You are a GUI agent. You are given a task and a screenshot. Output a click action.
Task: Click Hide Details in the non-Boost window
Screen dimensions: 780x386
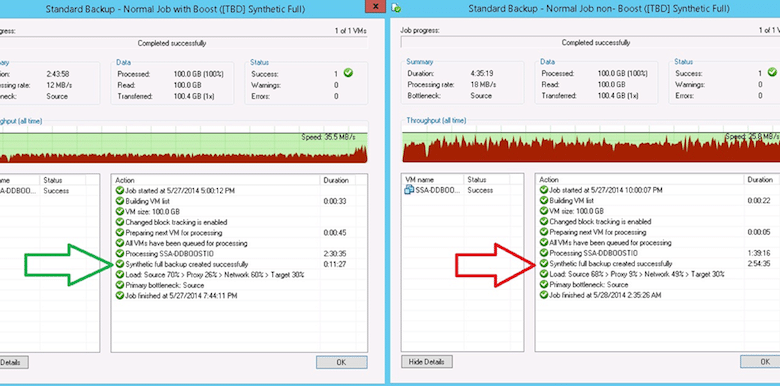pos(426,362)
